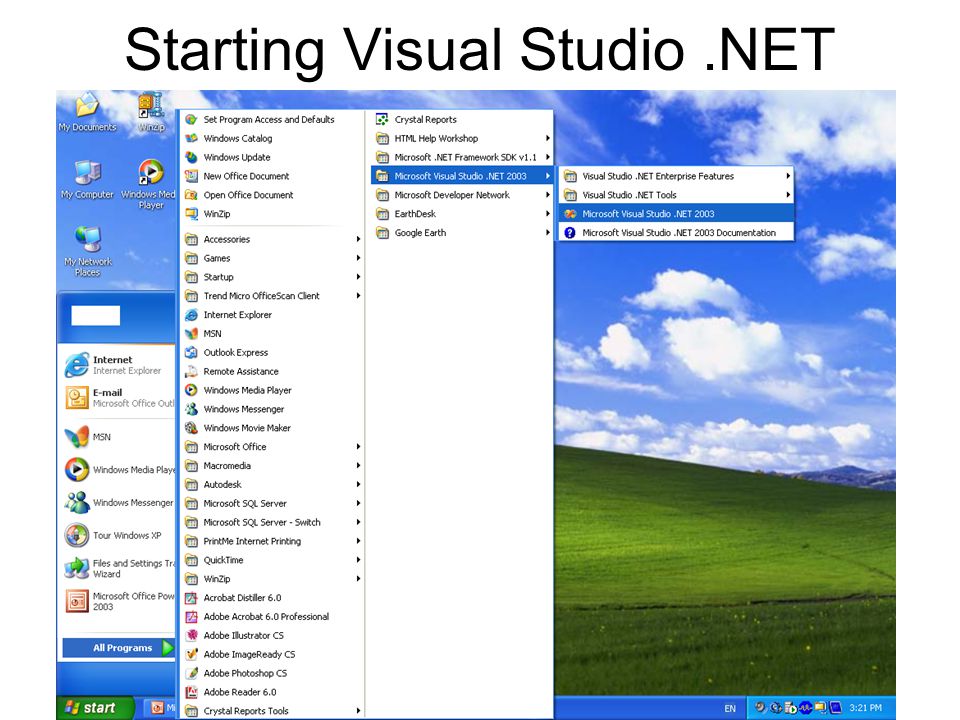960x720 pixels.
Task: Click the MSN butterfly icon in Start menu left pane
Action: click(77, 437)
